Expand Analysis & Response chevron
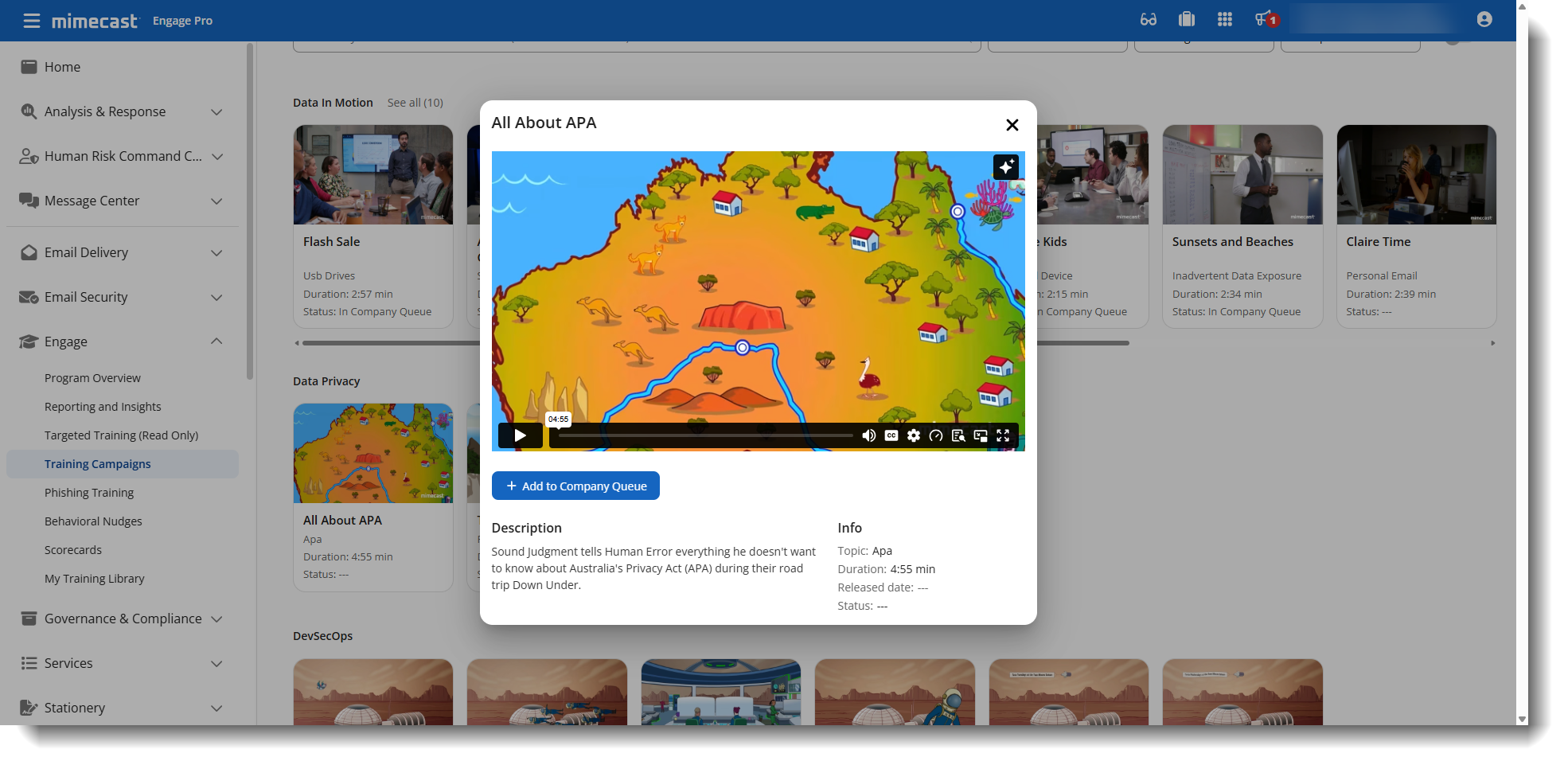 coord(216,111)
